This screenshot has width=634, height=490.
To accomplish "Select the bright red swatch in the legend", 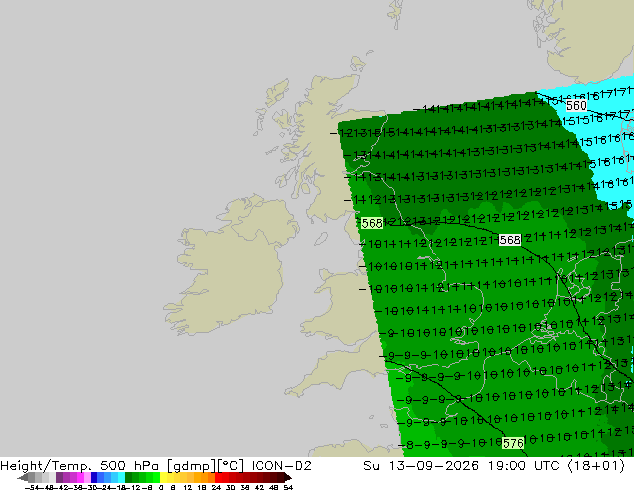I will (219, 477).
